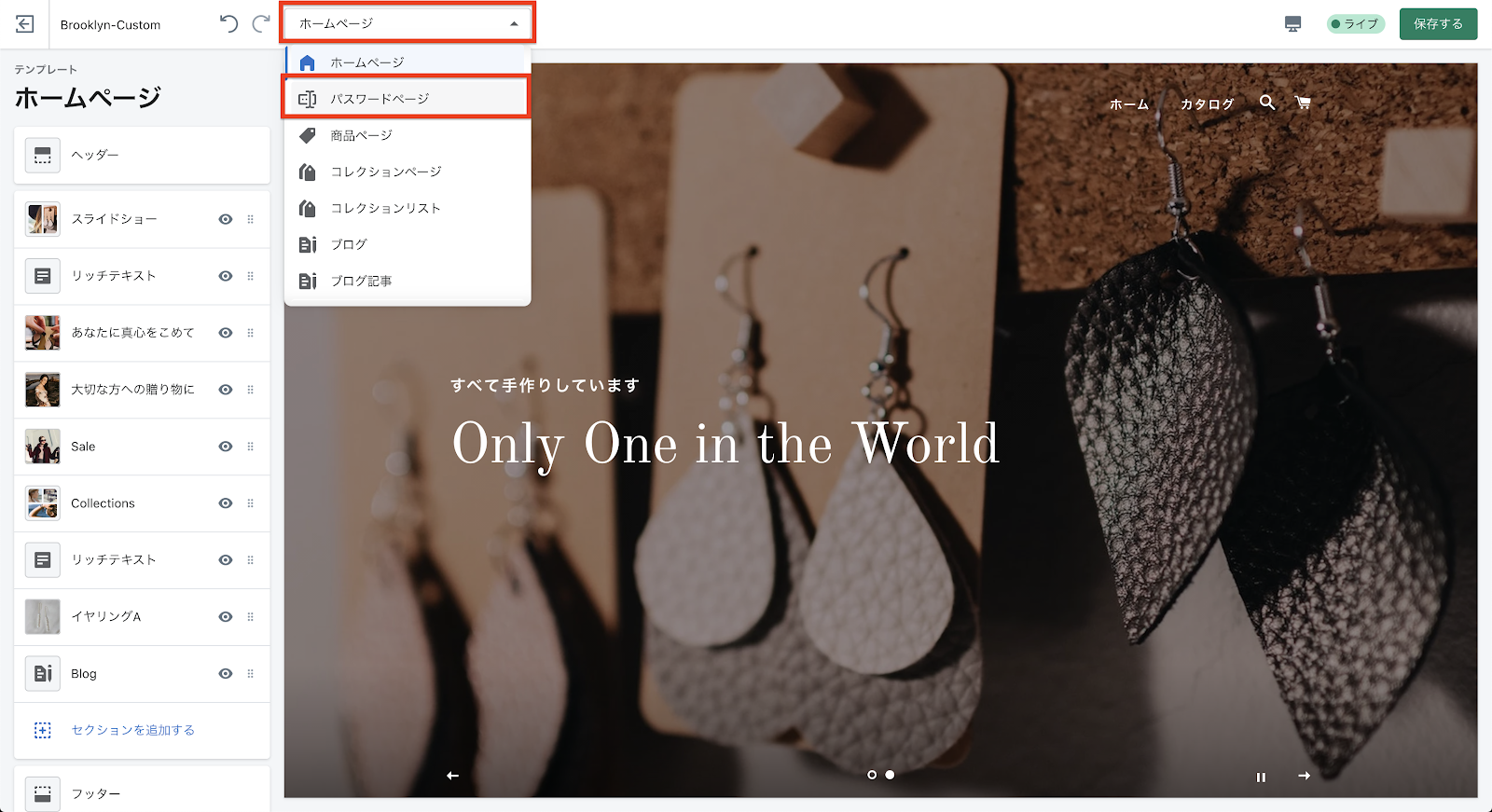1492x812 pixels.
Task: Click the undo arrow icon
Action: (228, 24)
